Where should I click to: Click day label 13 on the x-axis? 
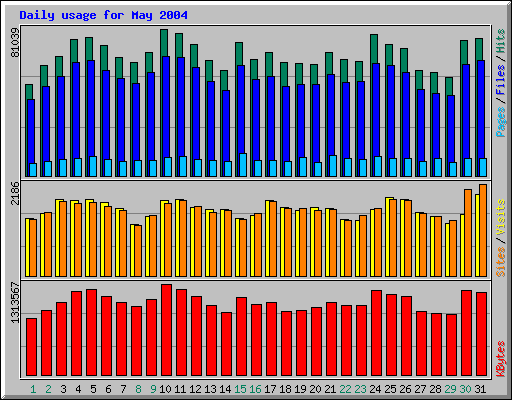(210, 389)
